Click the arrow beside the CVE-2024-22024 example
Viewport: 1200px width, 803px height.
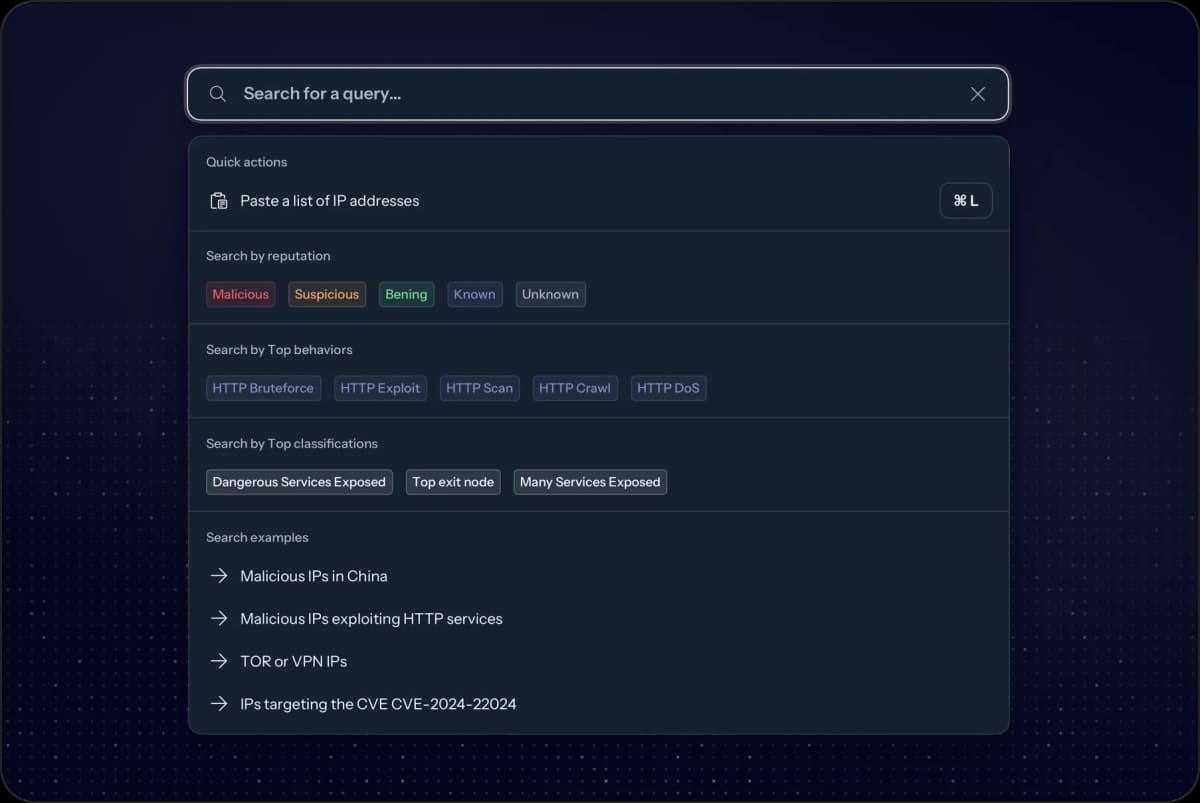218,704
